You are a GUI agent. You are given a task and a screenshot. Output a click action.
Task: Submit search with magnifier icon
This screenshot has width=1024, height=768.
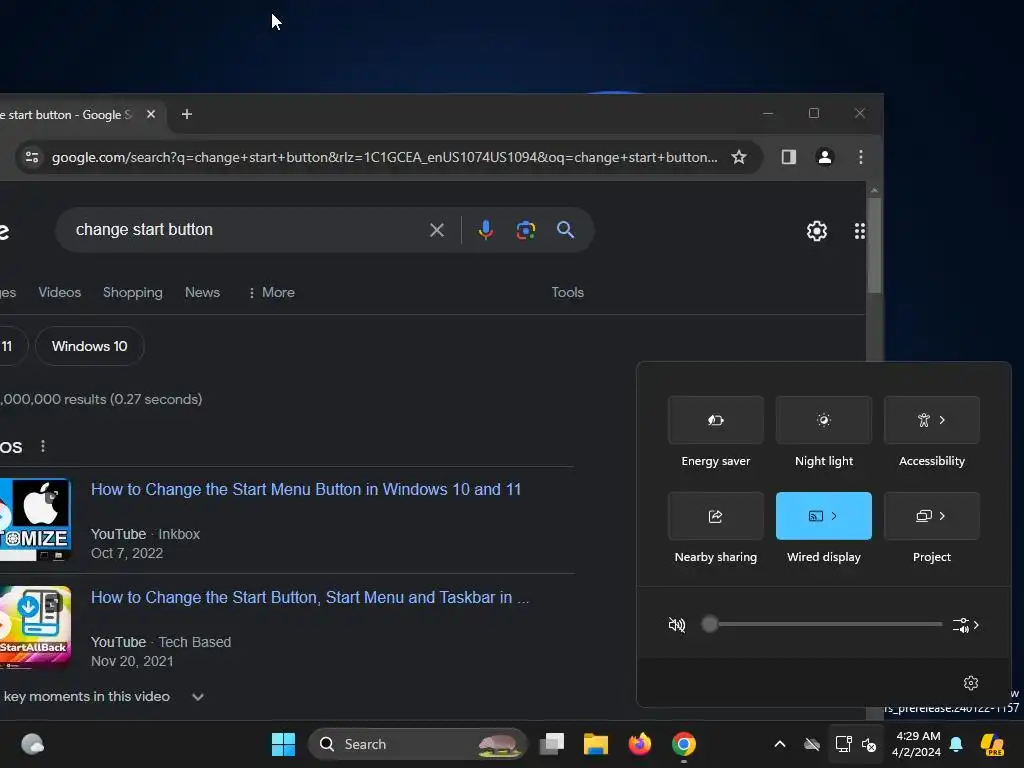tap(566, 230)
